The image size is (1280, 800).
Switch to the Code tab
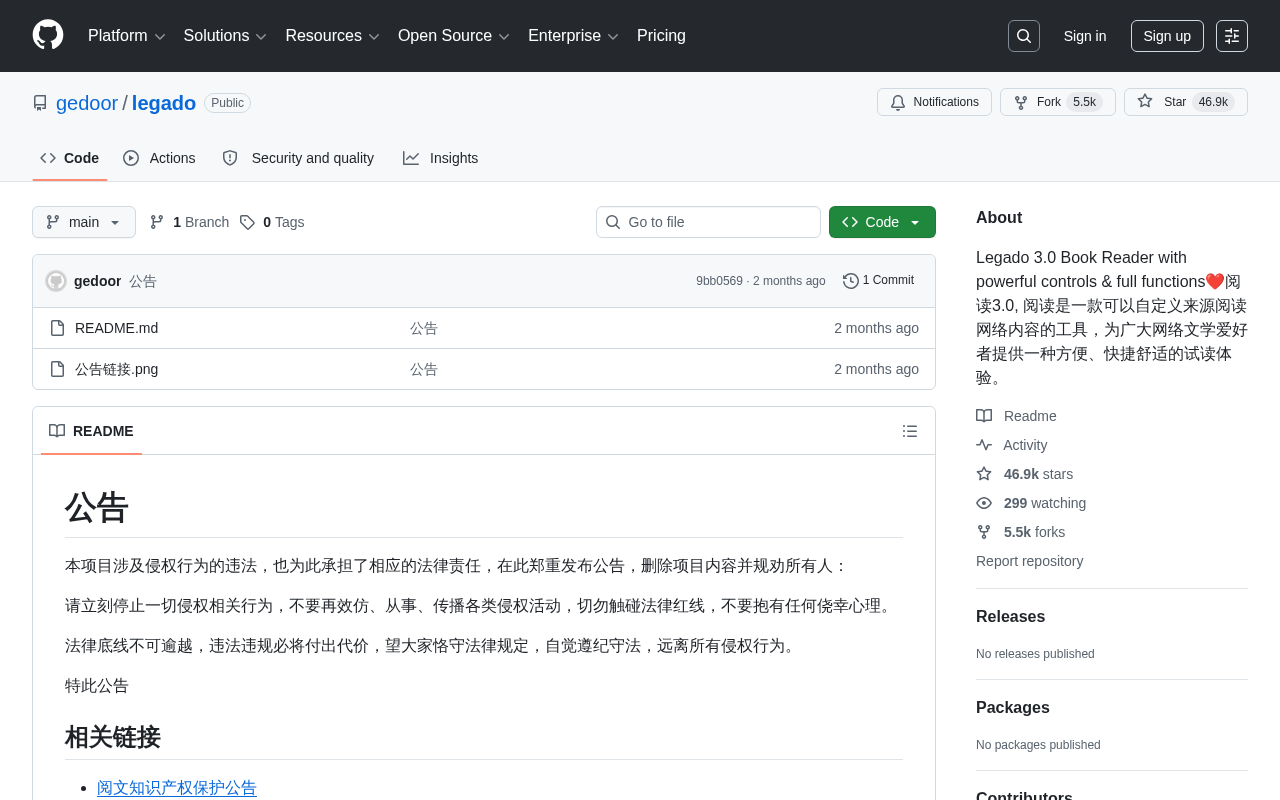(x=70, y=158)
